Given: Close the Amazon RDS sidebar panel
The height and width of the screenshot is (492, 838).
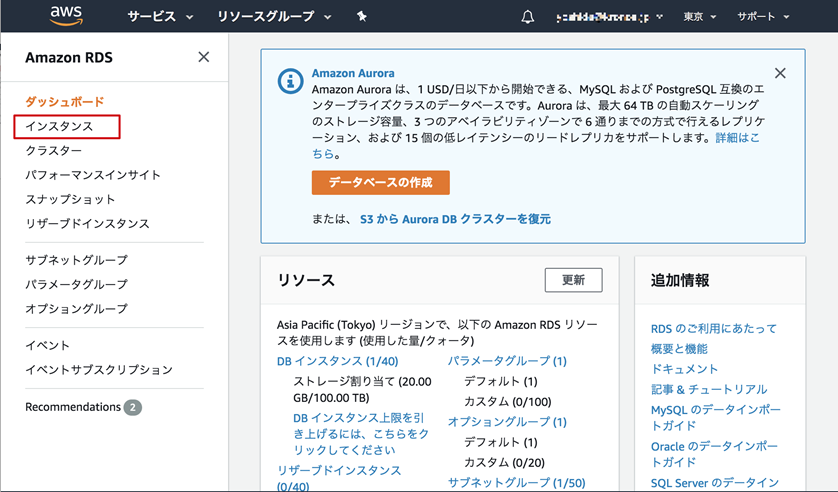Looking at the screenshot, I should point(204,57).
